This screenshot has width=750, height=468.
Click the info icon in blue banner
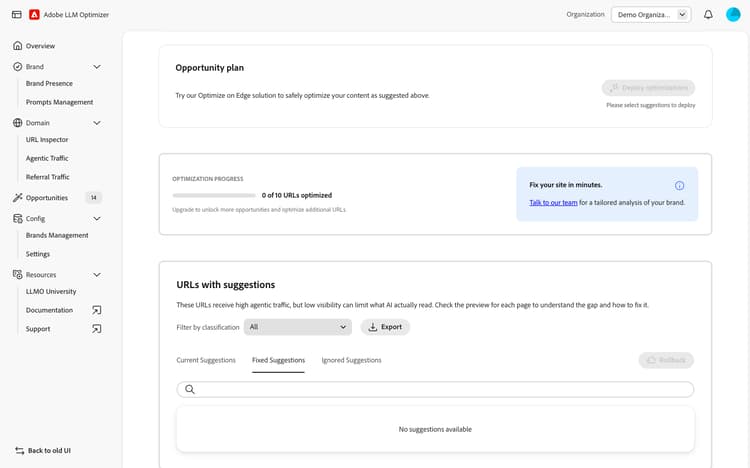click(x=680, y=185)
